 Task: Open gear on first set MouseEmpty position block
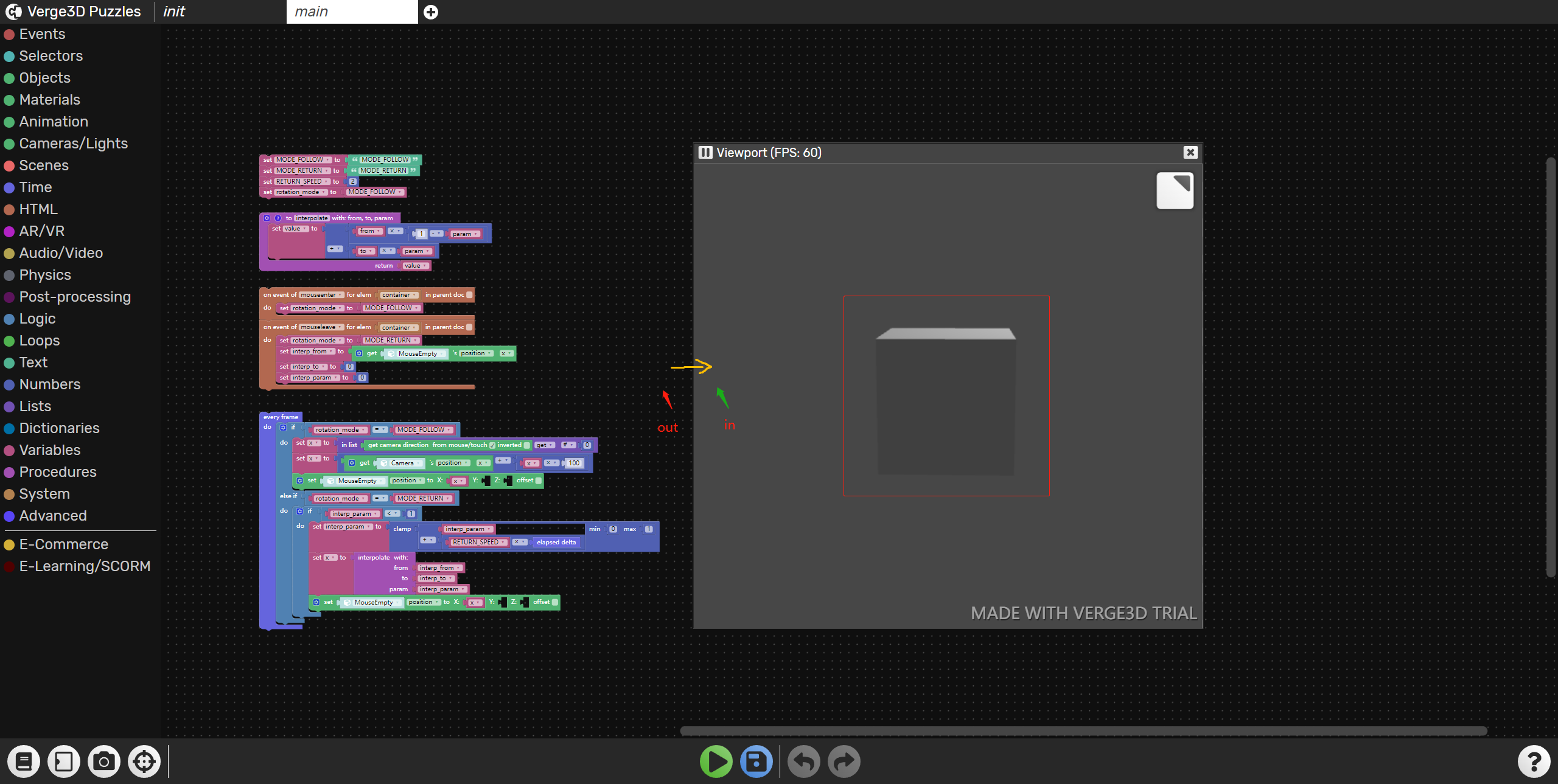tap(299, 480)
